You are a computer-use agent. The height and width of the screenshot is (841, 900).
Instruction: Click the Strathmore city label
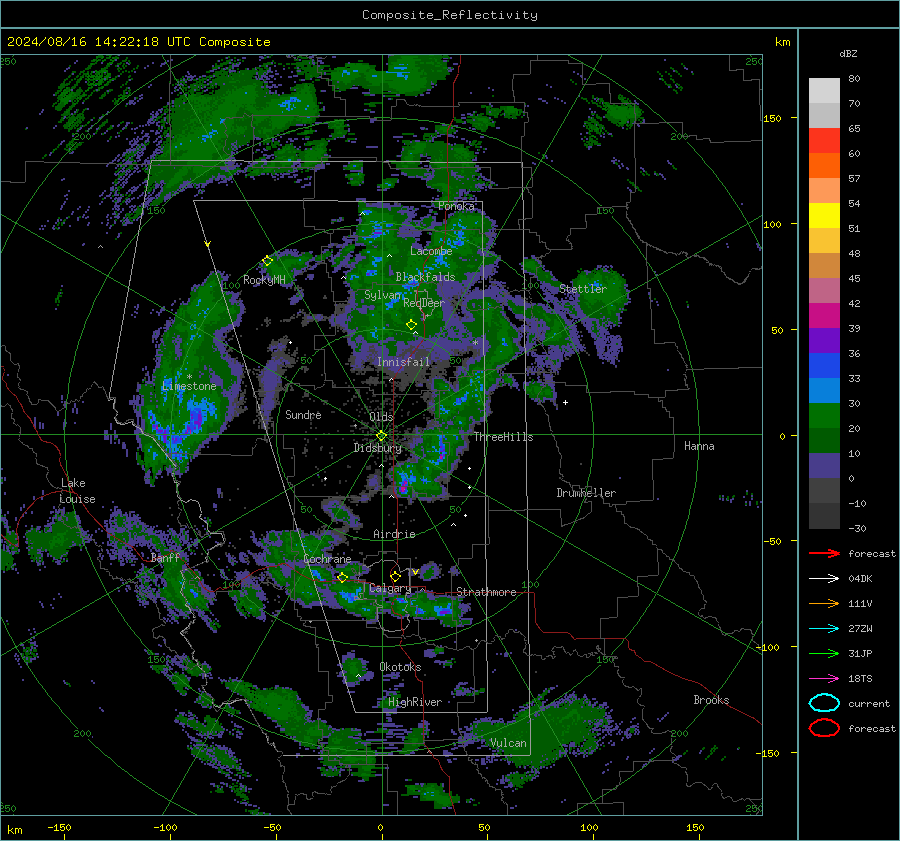coord(486,592)
